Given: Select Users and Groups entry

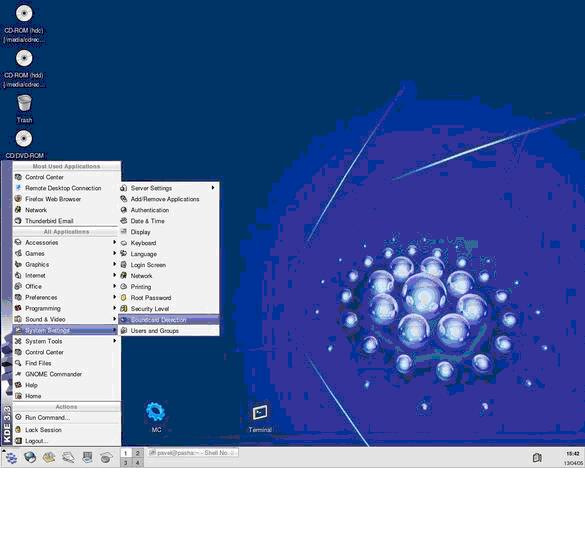Looking at the screenshot, I should click(x=169, y=331).
